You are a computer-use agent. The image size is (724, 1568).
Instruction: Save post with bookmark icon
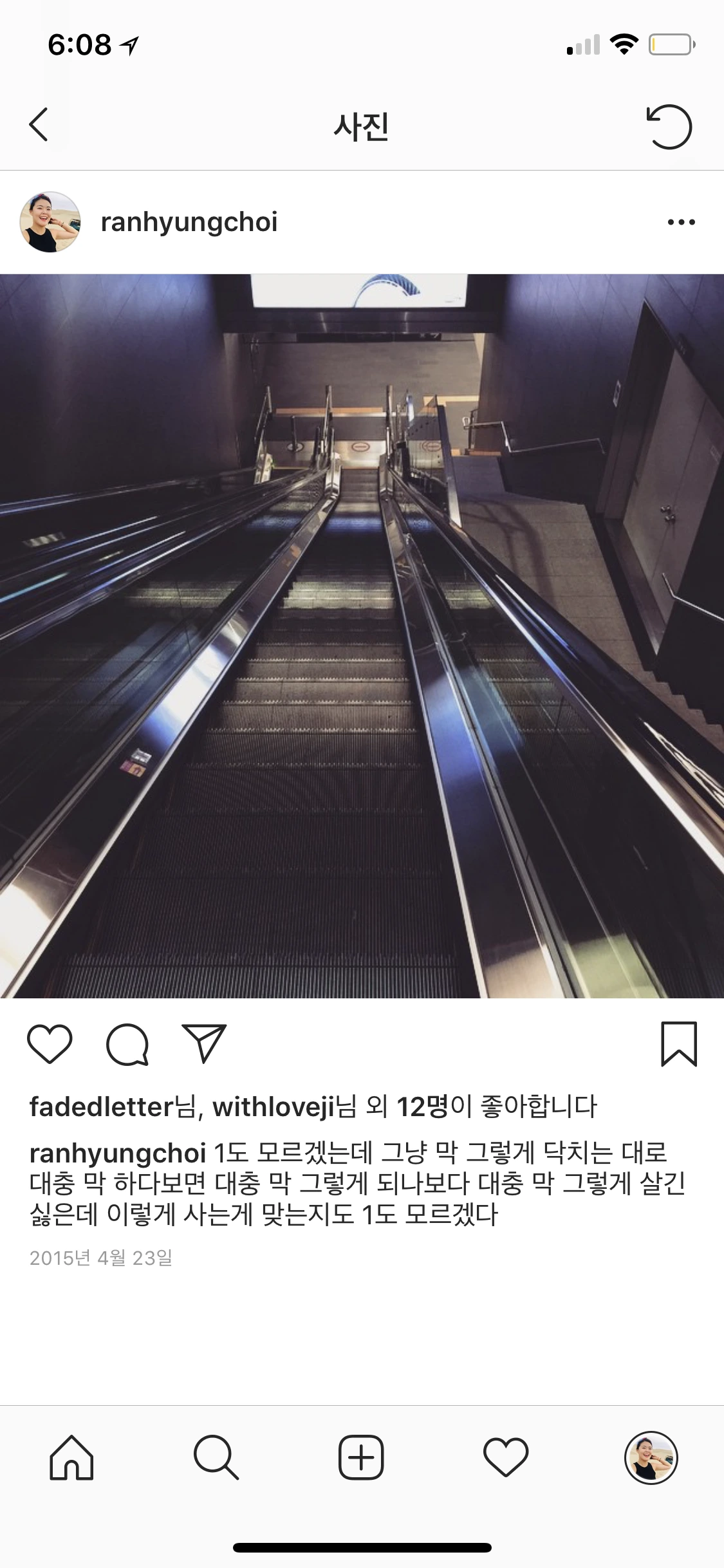point(679,1043)
